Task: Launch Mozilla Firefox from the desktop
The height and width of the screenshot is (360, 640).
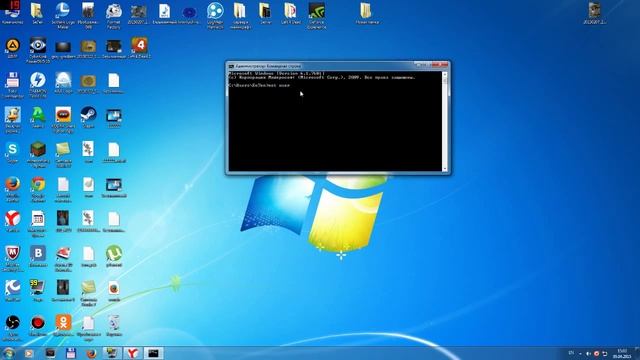Action: [13, 184]
